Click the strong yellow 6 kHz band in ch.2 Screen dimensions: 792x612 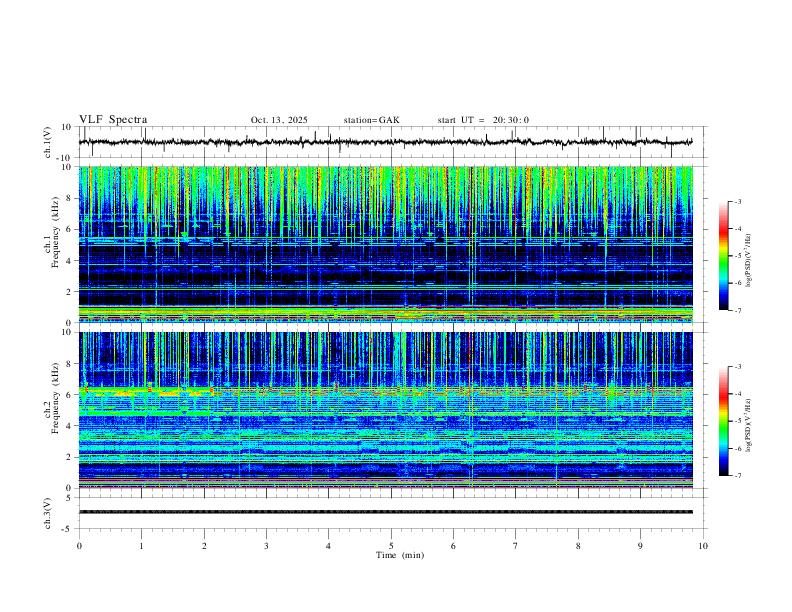click(146, 391)
